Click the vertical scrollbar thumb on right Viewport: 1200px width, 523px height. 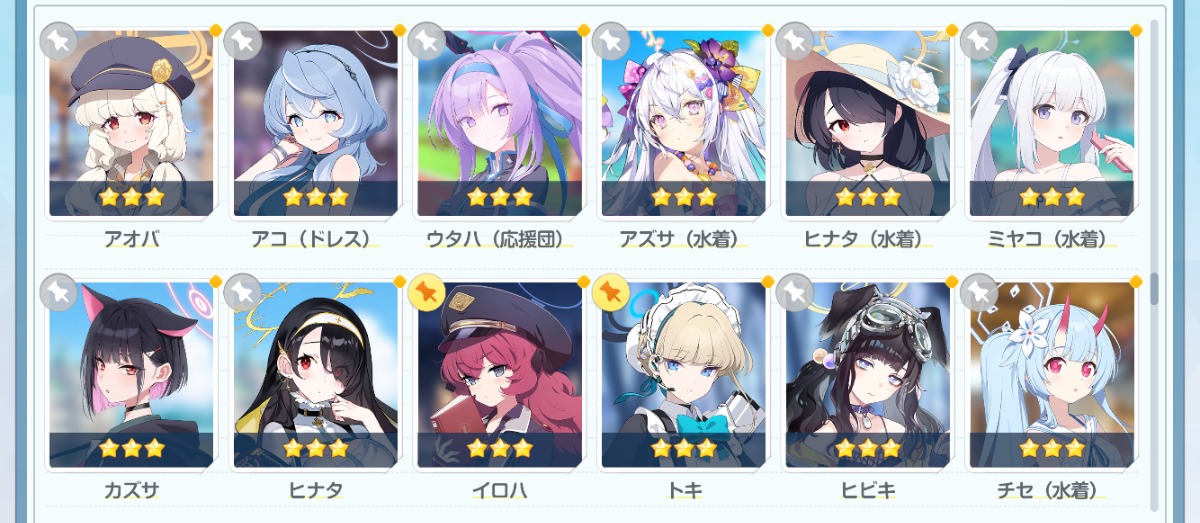(x=1154, y=288)
